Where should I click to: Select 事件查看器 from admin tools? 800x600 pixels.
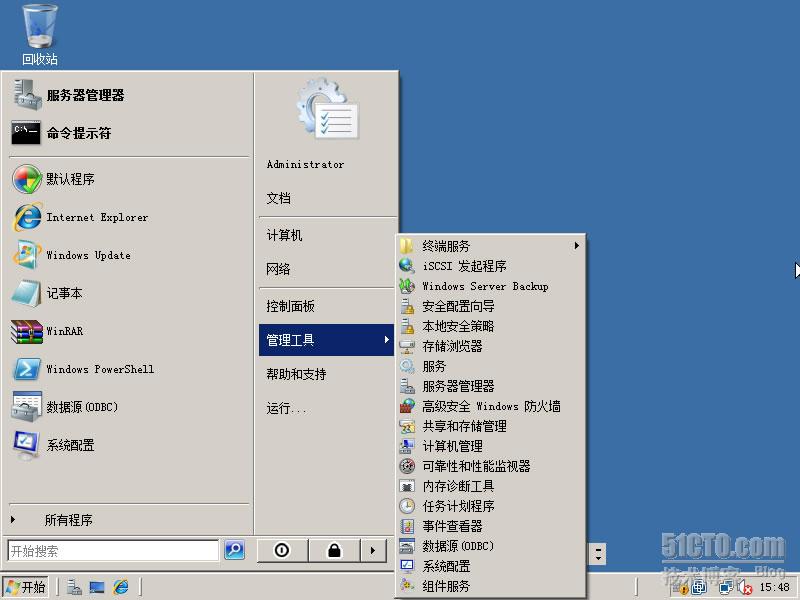(452, 526)
